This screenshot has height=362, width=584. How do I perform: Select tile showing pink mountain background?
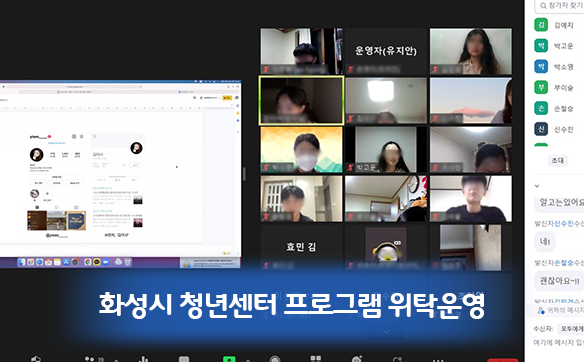coord(470,101)
